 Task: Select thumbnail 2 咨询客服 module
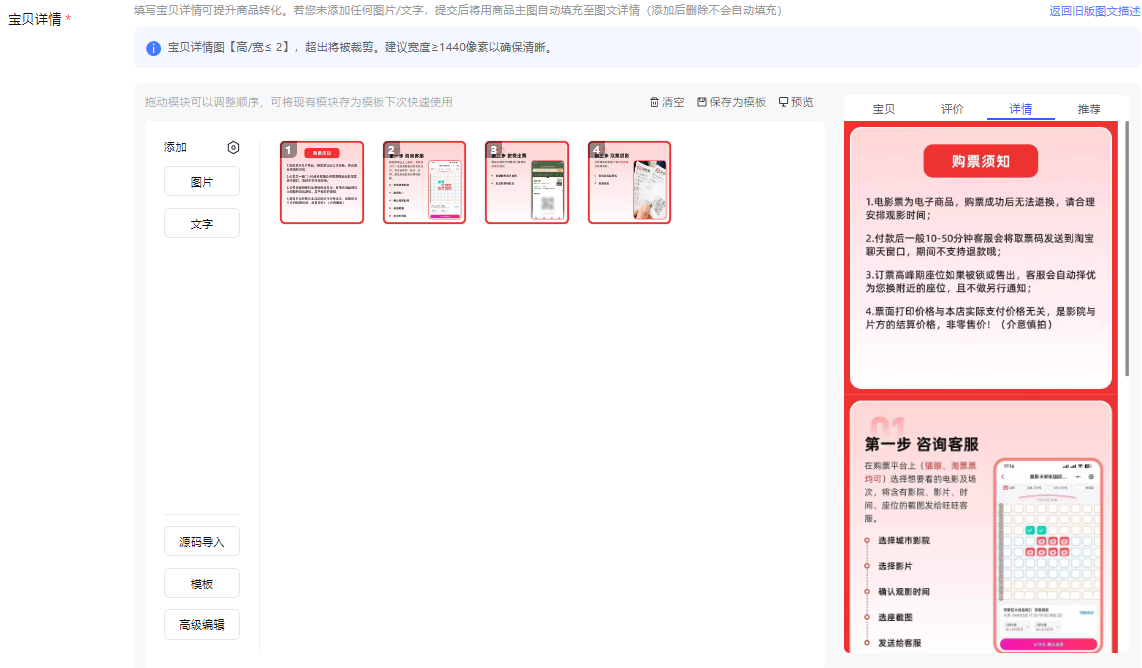(x=425, y=182)
